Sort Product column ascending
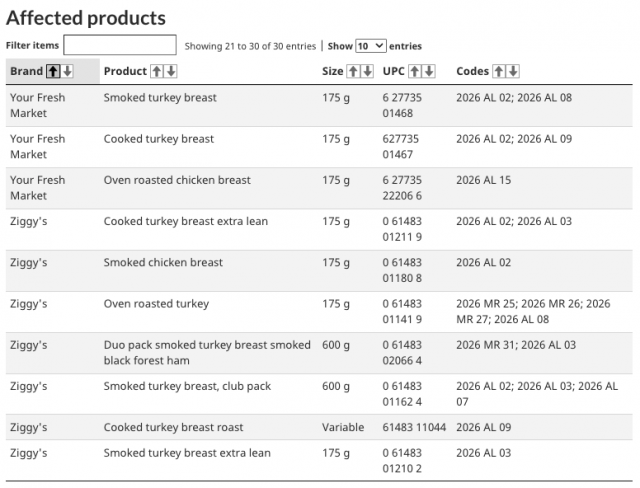The width and height of the screenshot is (640, 488). point(156,71)
